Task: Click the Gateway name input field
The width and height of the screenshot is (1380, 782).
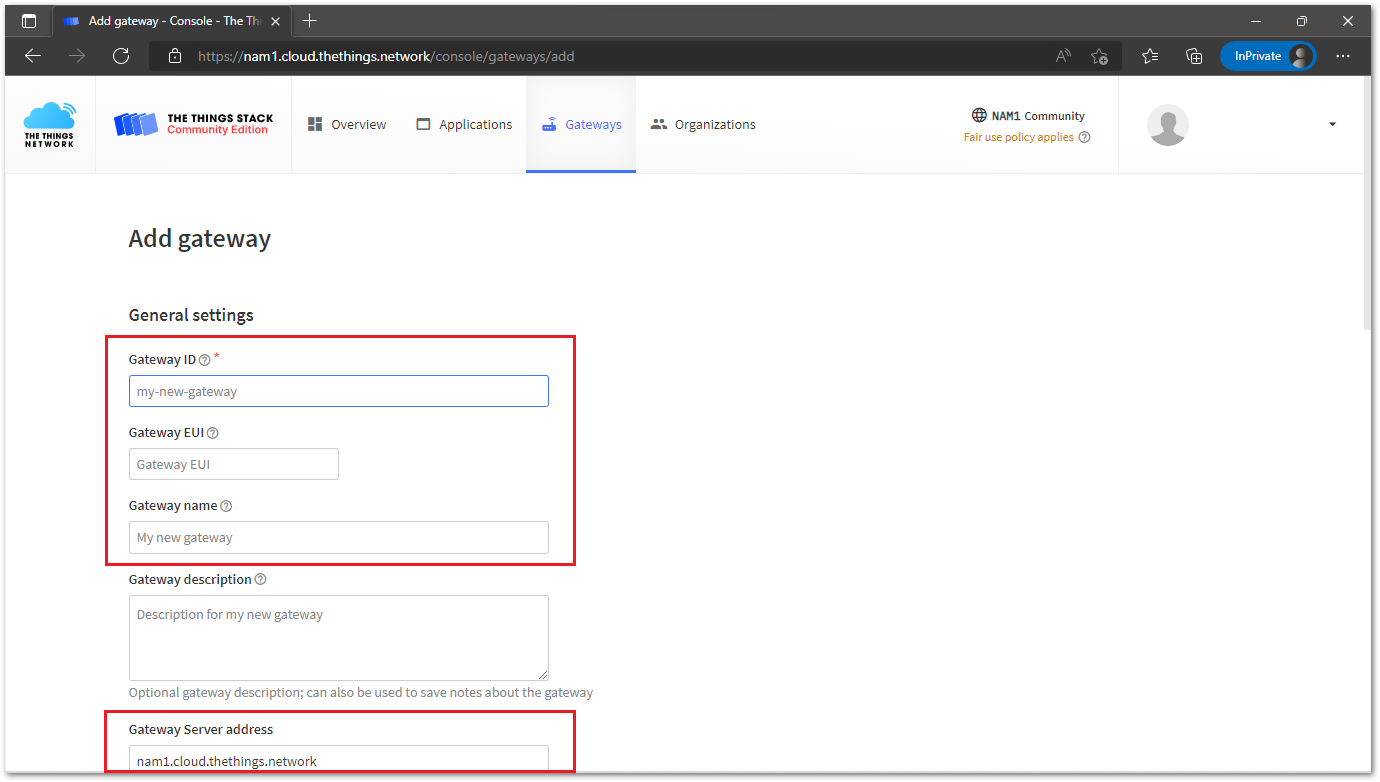Action: pyautogui.click(x=339, y=537)
